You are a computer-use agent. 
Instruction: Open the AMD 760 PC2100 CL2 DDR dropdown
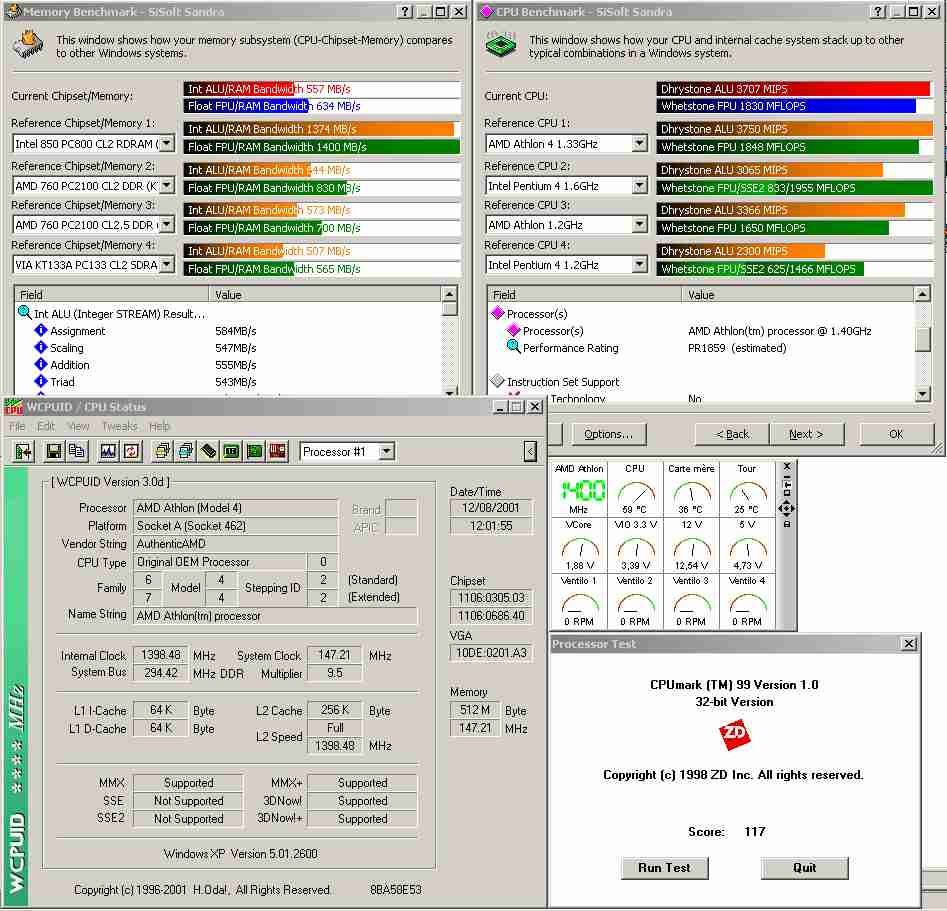167,185
